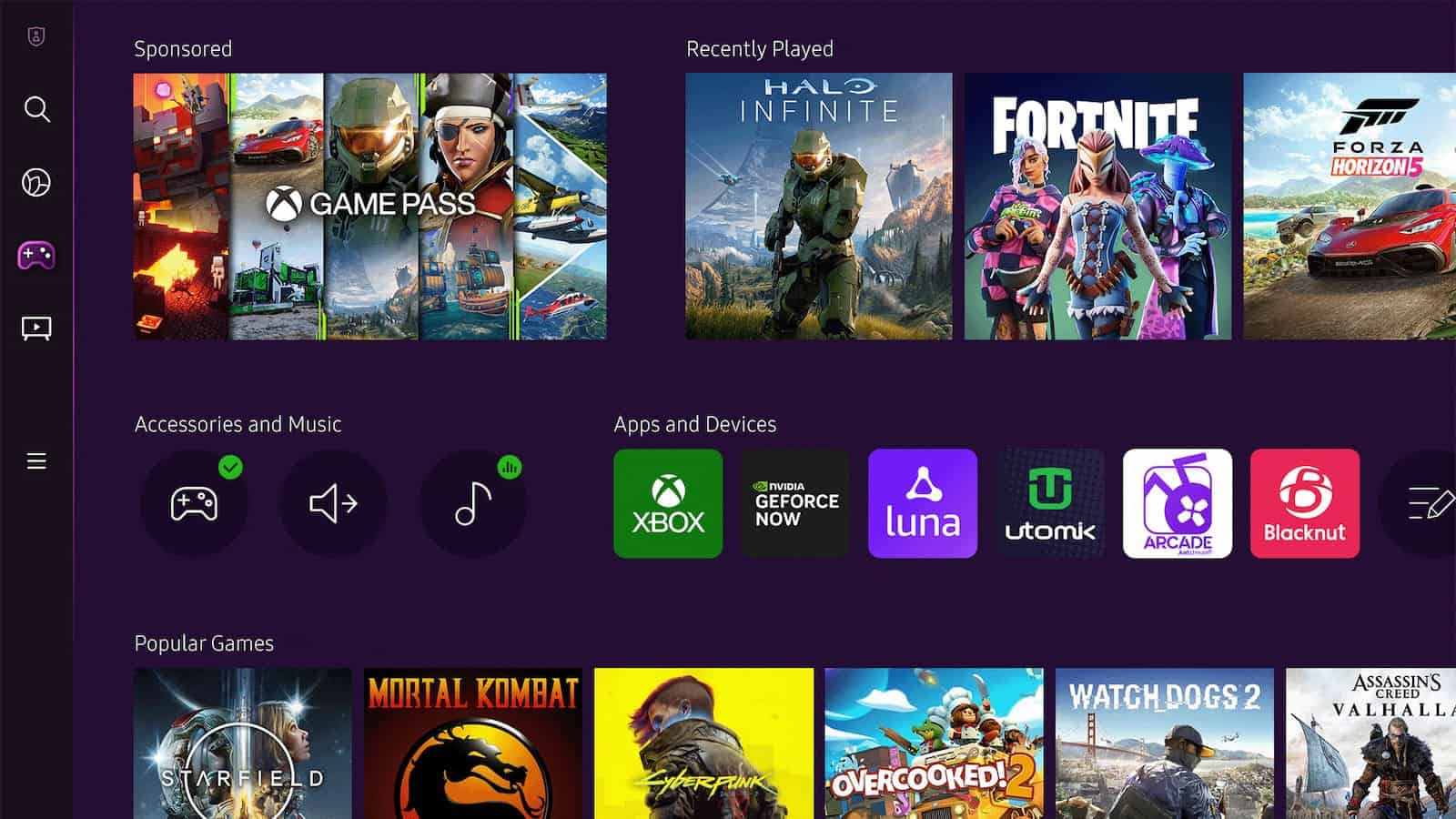Select Assassin's Creed Valhalla tile
The width and height of the screenshot is (1456, 819).
[1370, 743]
